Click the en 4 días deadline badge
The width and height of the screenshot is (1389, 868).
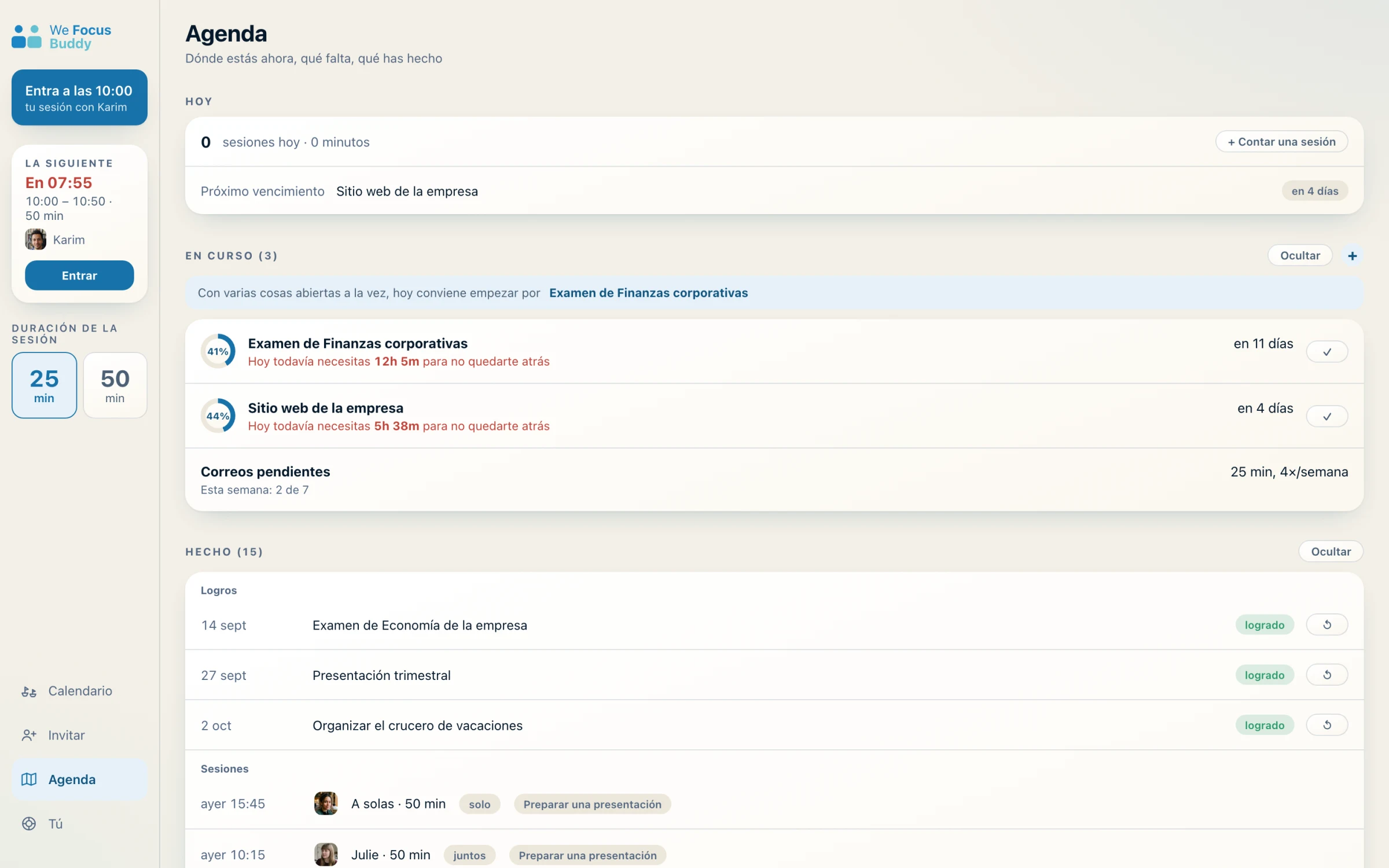[1314, 191]
